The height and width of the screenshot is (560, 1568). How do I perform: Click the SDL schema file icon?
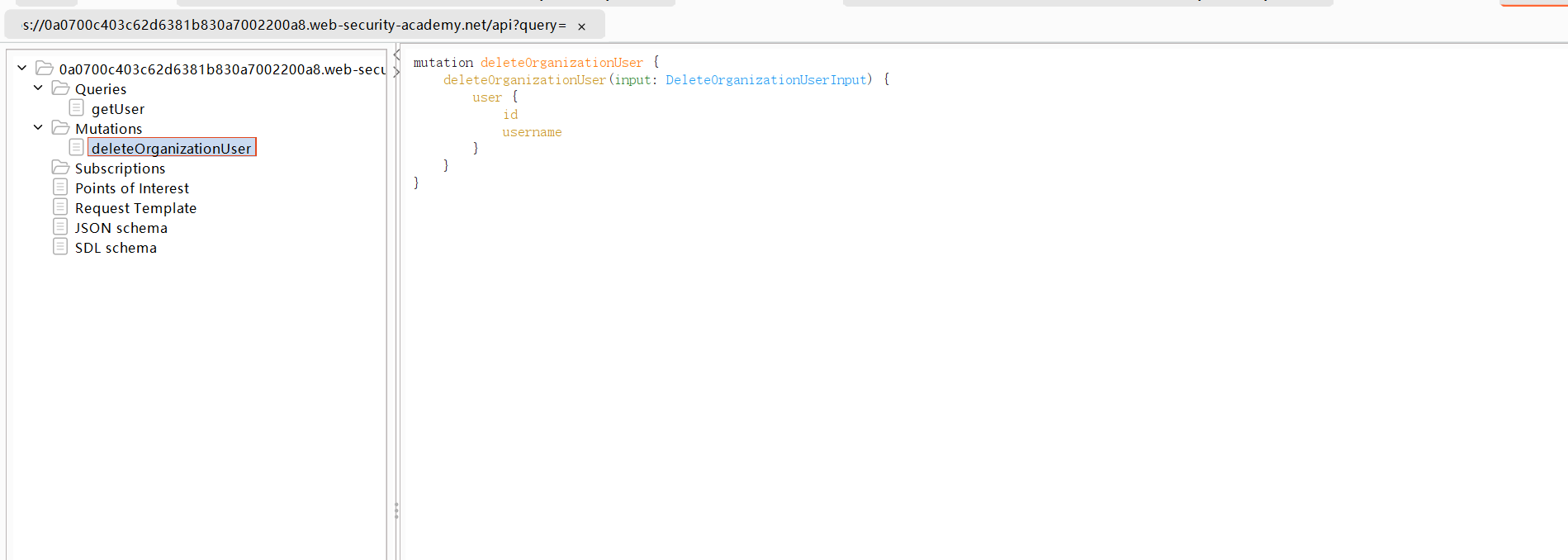(x=60, y=247)
